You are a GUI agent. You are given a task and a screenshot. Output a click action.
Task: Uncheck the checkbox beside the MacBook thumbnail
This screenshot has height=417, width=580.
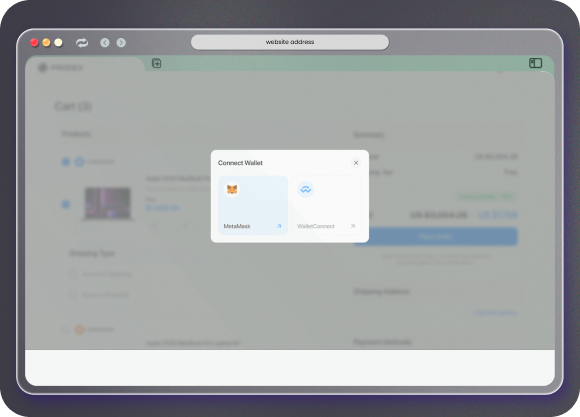65,204
